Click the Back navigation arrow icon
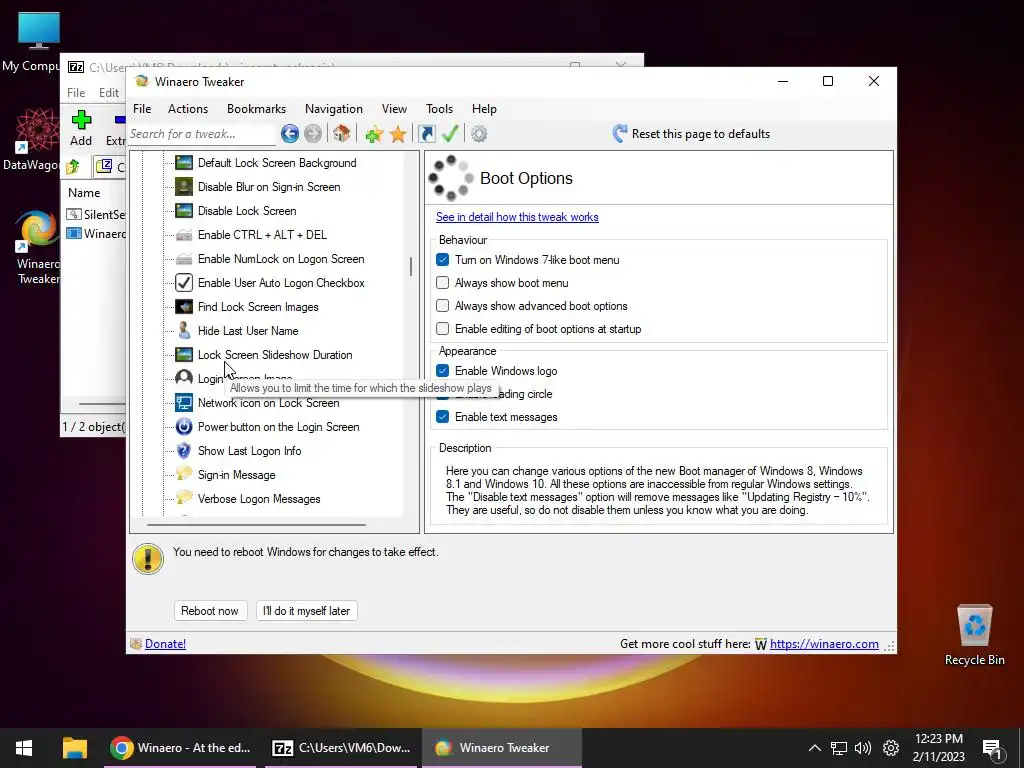Screen dimensions: 1024x768 [290, 134]
